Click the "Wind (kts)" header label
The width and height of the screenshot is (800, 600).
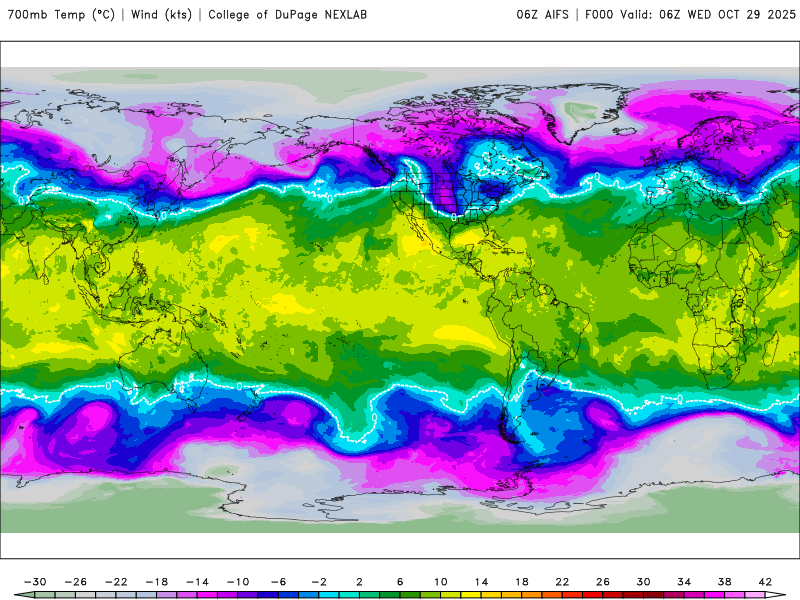pyautogui.click(x=161, y=15)
